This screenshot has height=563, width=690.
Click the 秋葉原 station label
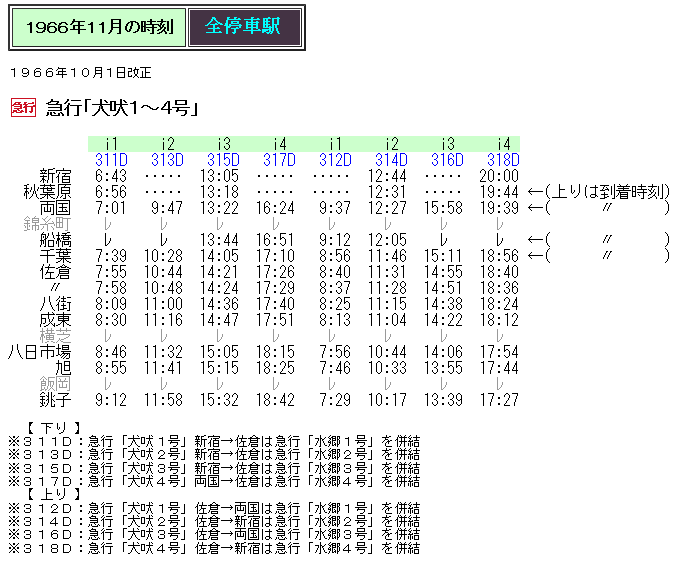(47, 192)
